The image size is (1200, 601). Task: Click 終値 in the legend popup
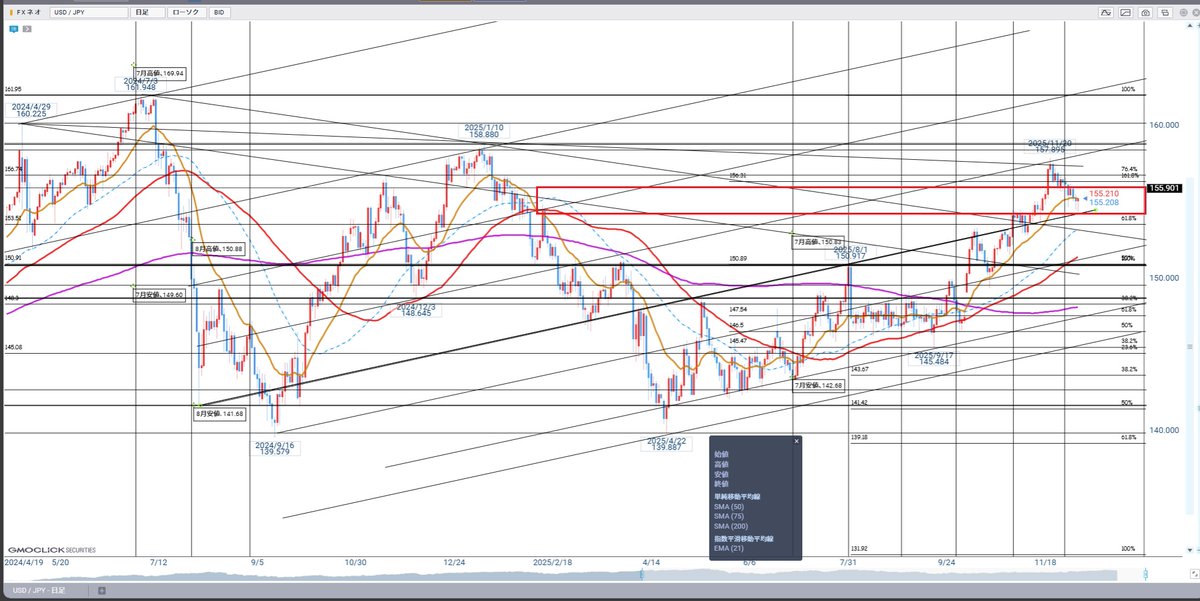click(722, 483)
